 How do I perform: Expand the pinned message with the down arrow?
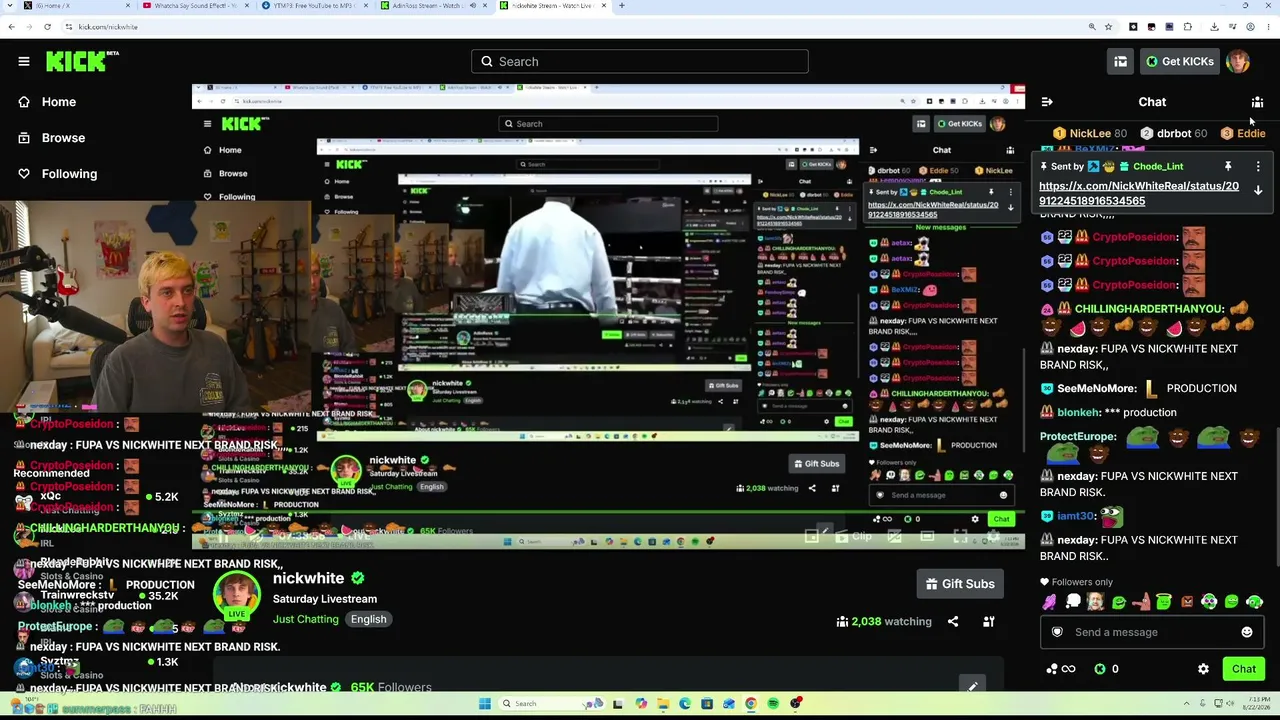1258,190
